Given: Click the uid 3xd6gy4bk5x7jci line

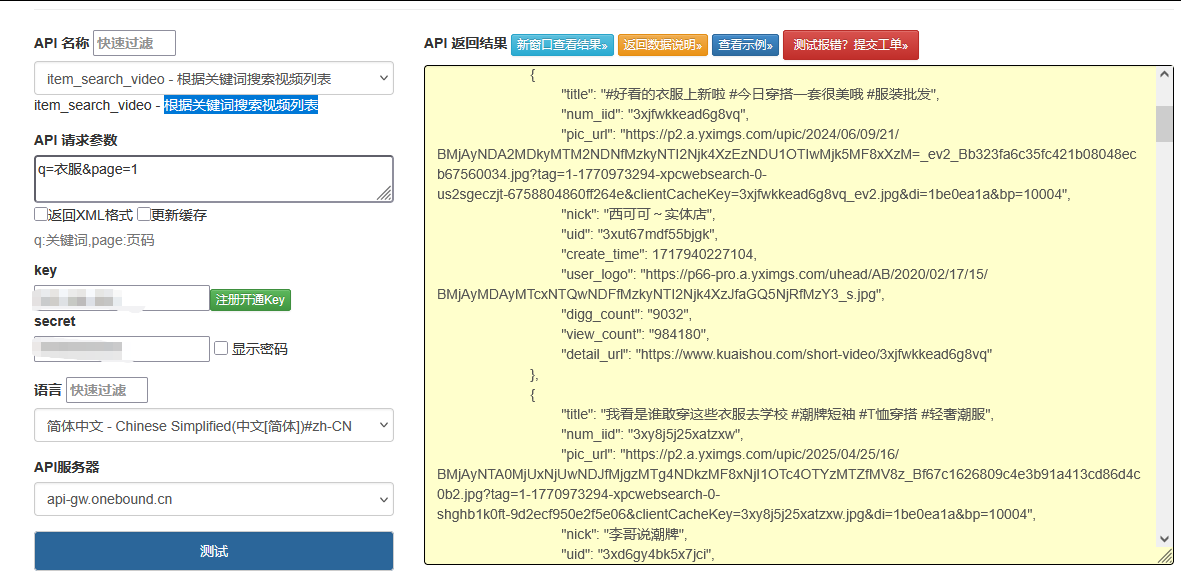Looking at the screenshot, I should click(x=637, y=555).
